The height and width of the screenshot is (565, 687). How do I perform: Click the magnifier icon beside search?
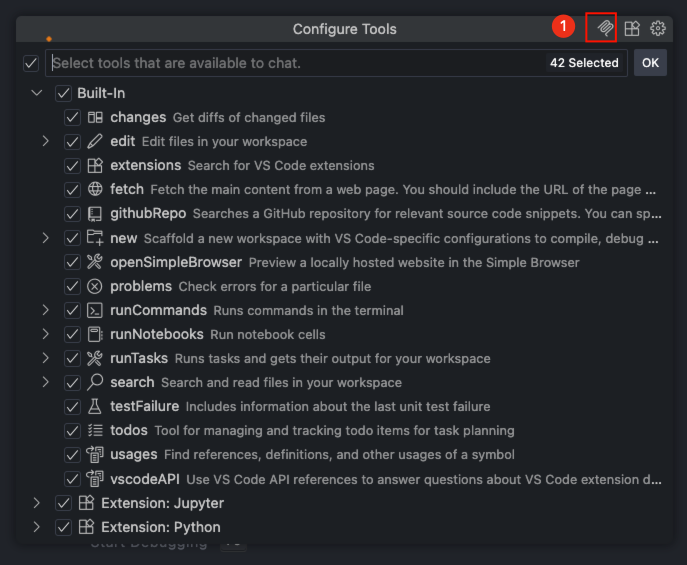click(x=96, y=382)
